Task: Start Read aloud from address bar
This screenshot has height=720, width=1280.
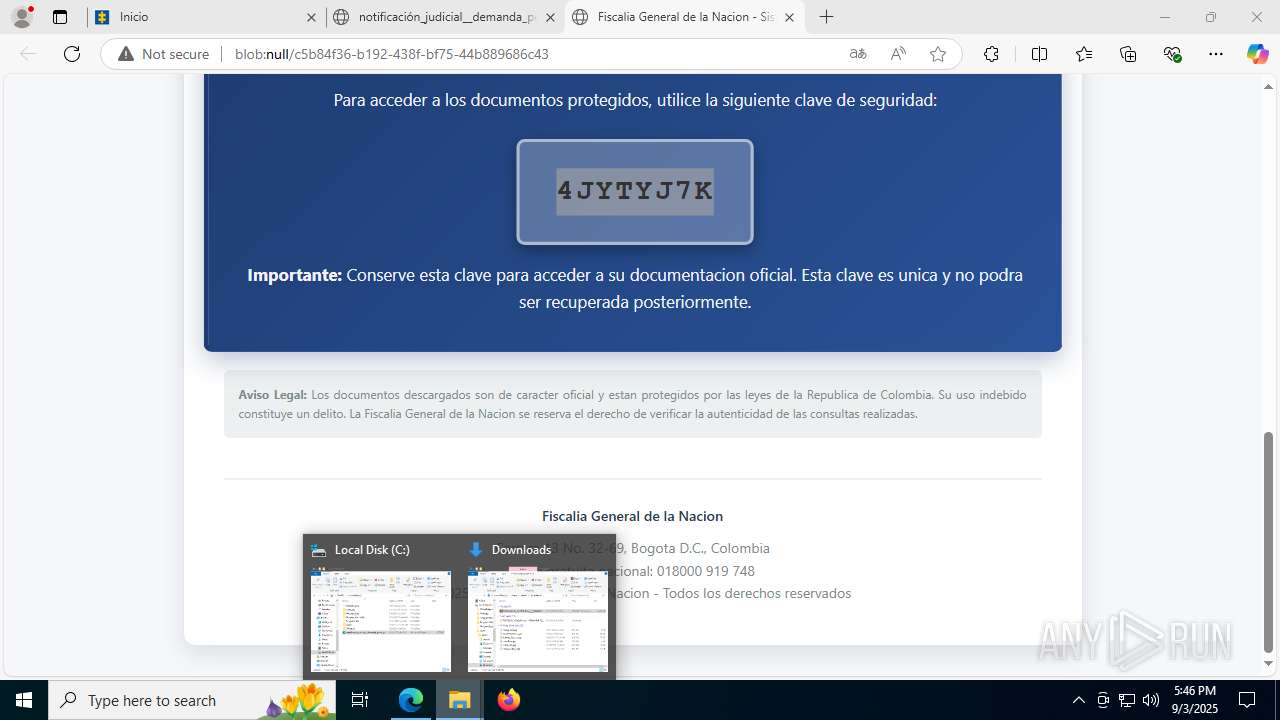Action: [x=898, y=54]
